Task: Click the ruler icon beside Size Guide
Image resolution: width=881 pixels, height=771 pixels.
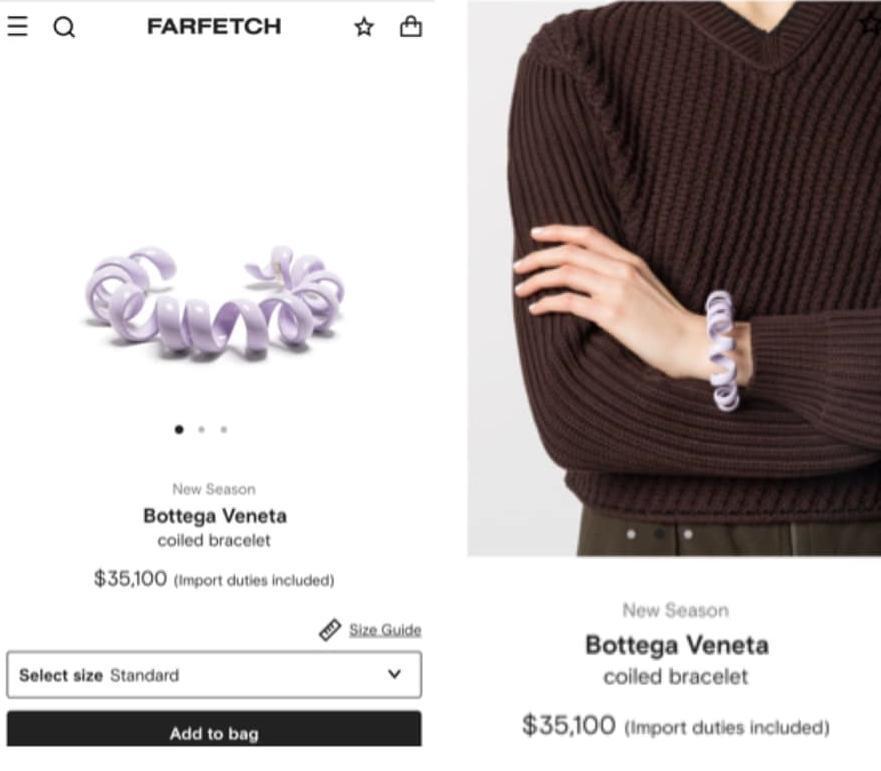Action: (330, 630)
